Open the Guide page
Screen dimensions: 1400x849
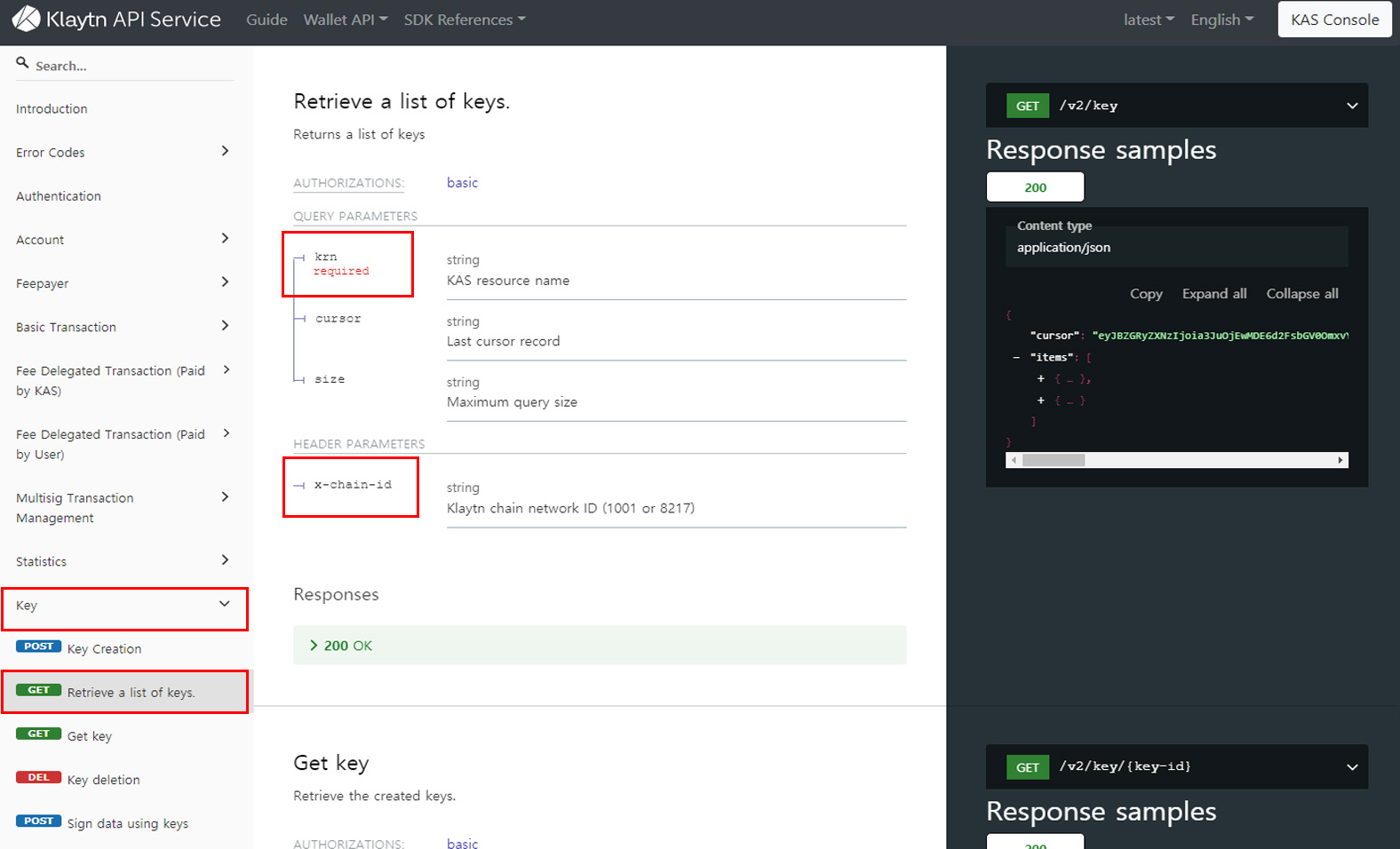(266, 20)
